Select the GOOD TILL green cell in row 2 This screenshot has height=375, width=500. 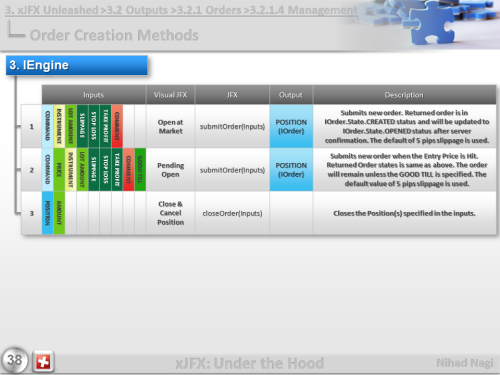tap(140, 170)
